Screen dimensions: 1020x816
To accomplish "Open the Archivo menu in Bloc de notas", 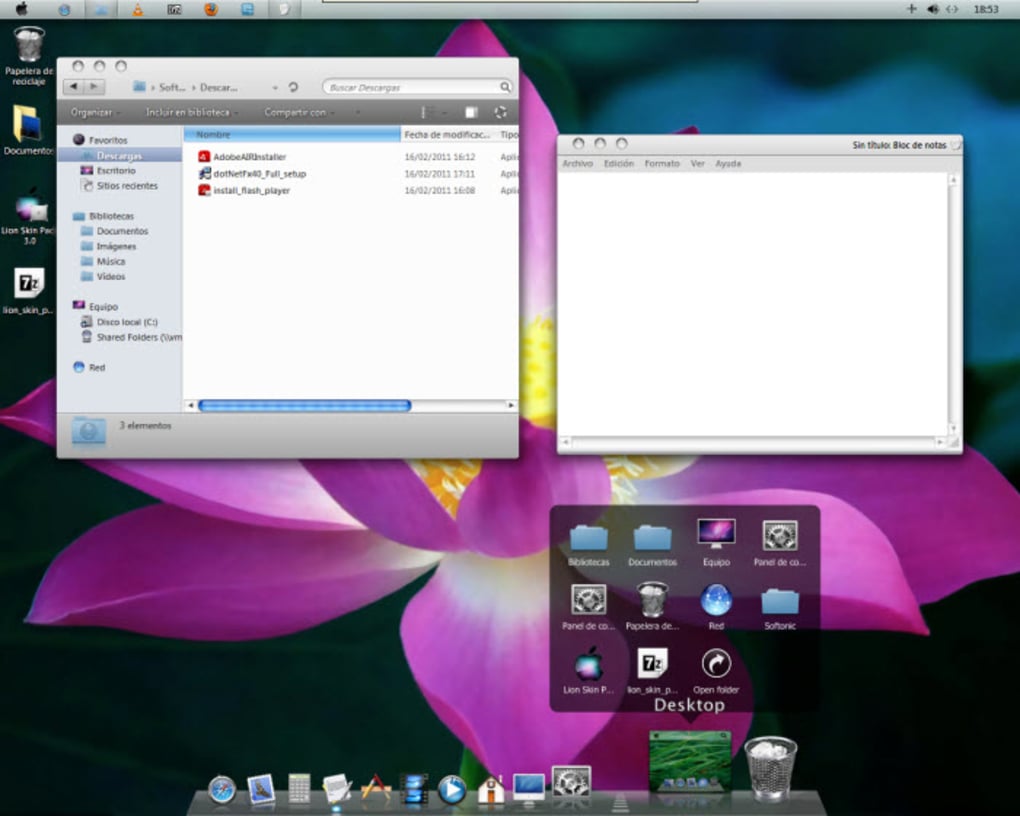I will tap(578, 163).
